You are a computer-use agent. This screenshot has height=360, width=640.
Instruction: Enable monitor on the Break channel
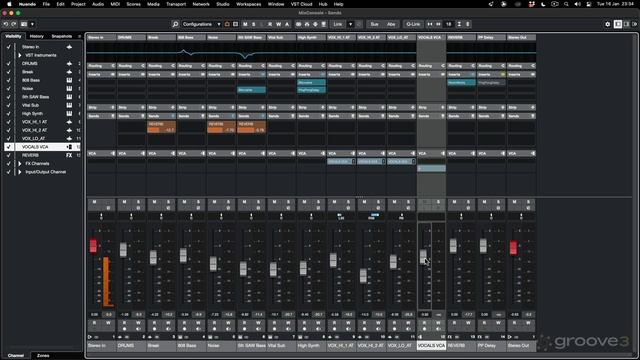pyautogui.click(x=168, y=329)
